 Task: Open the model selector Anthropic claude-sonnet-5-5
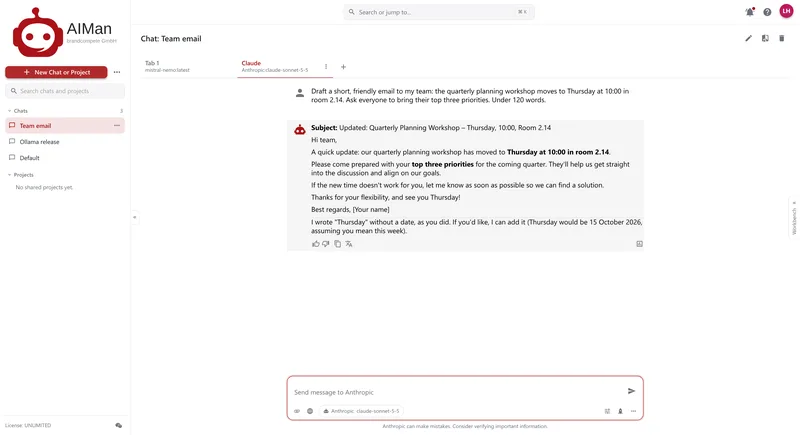click(x=361, y=411)
